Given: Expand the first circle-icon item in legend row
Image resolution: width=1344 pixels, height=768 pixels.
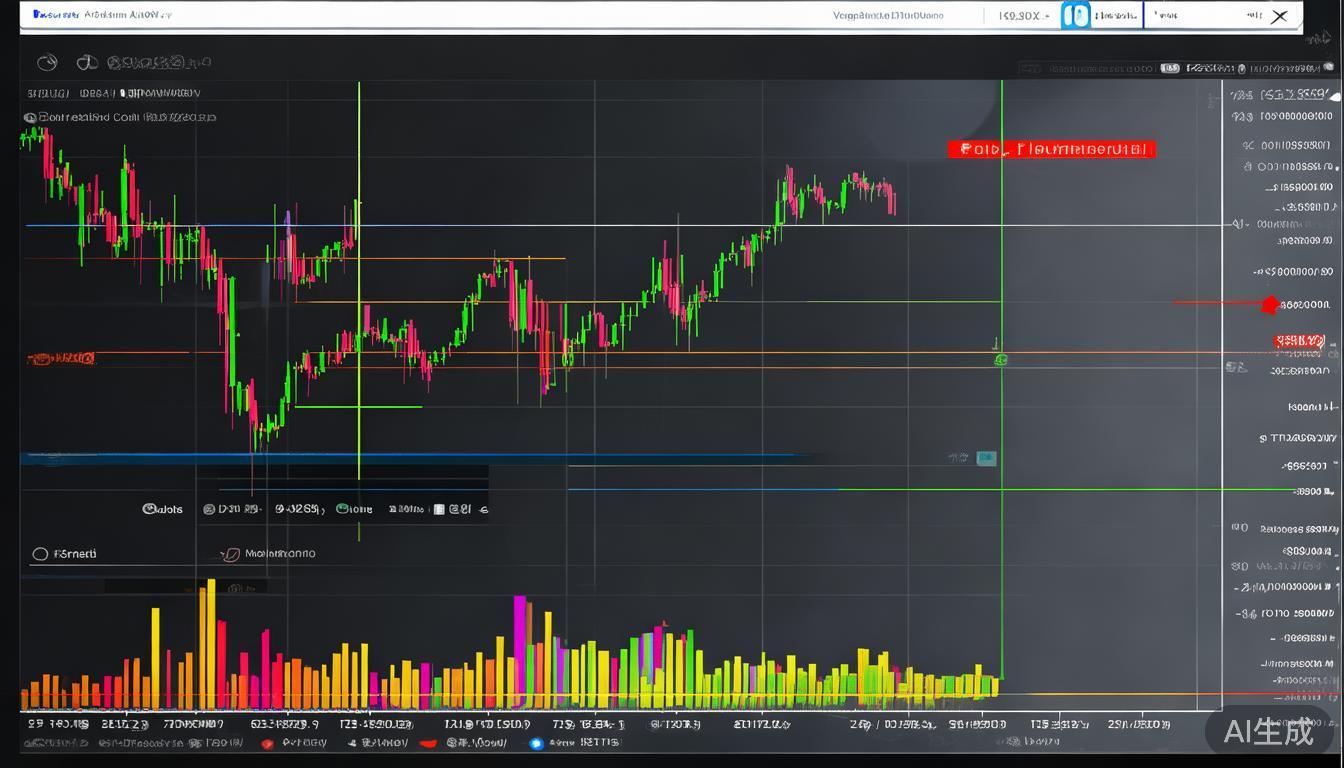Looking at the screenshot, I should click(149, 509).
